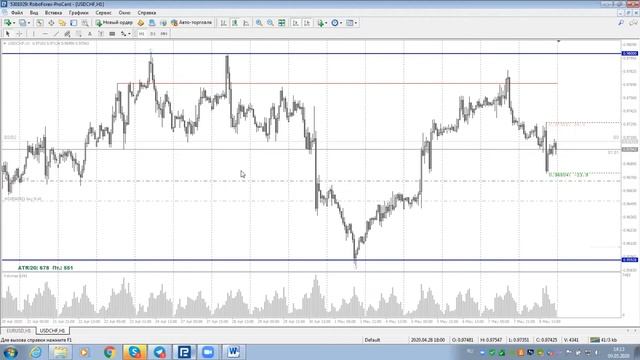Expand the arrows tool dropdown arrow

tap(129, 34)
